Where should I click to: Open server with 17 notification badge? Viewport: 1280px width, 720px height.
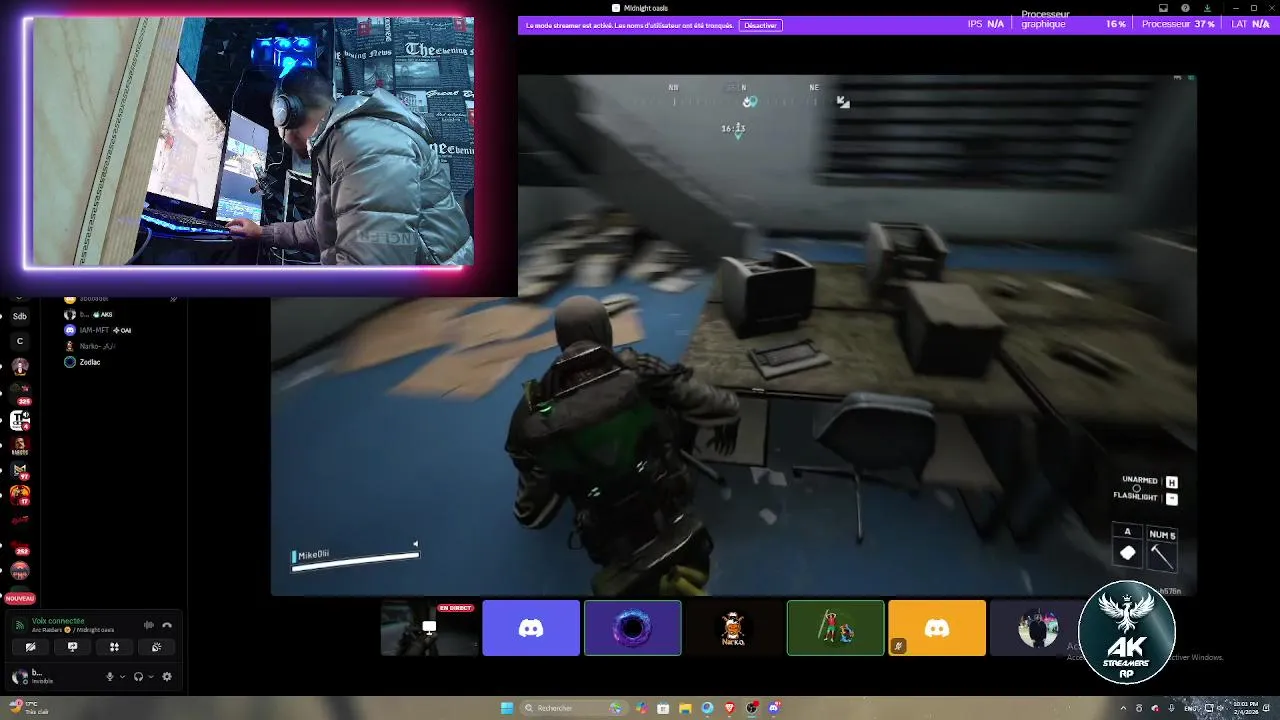pos(20,495)
